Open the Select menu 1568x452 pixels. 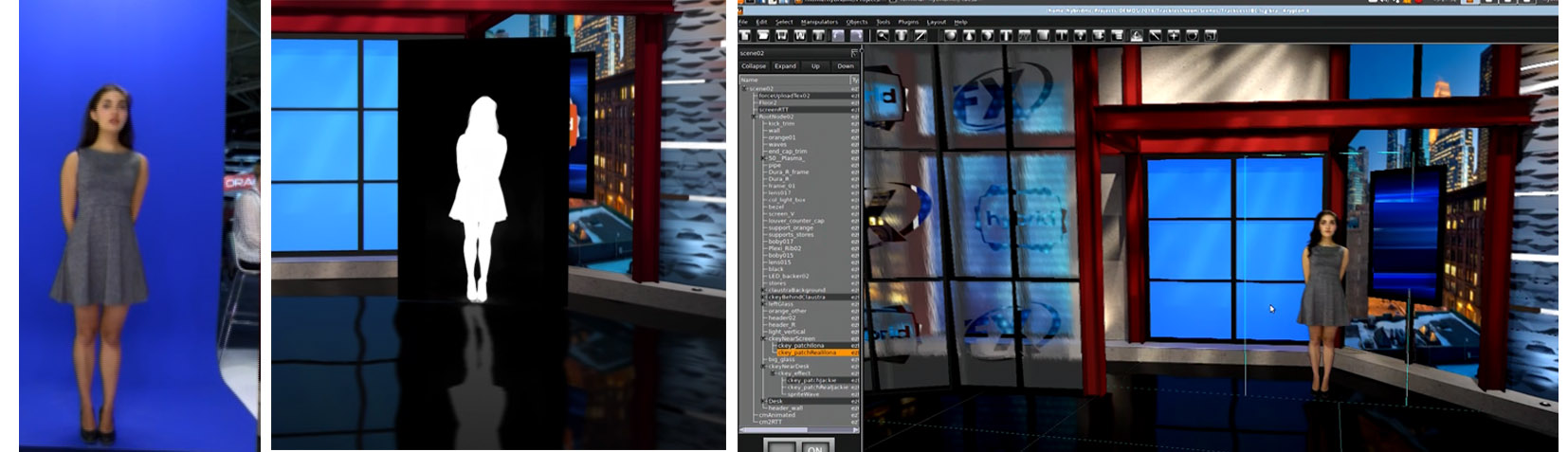pyautogui.click(x=784, y=22)
